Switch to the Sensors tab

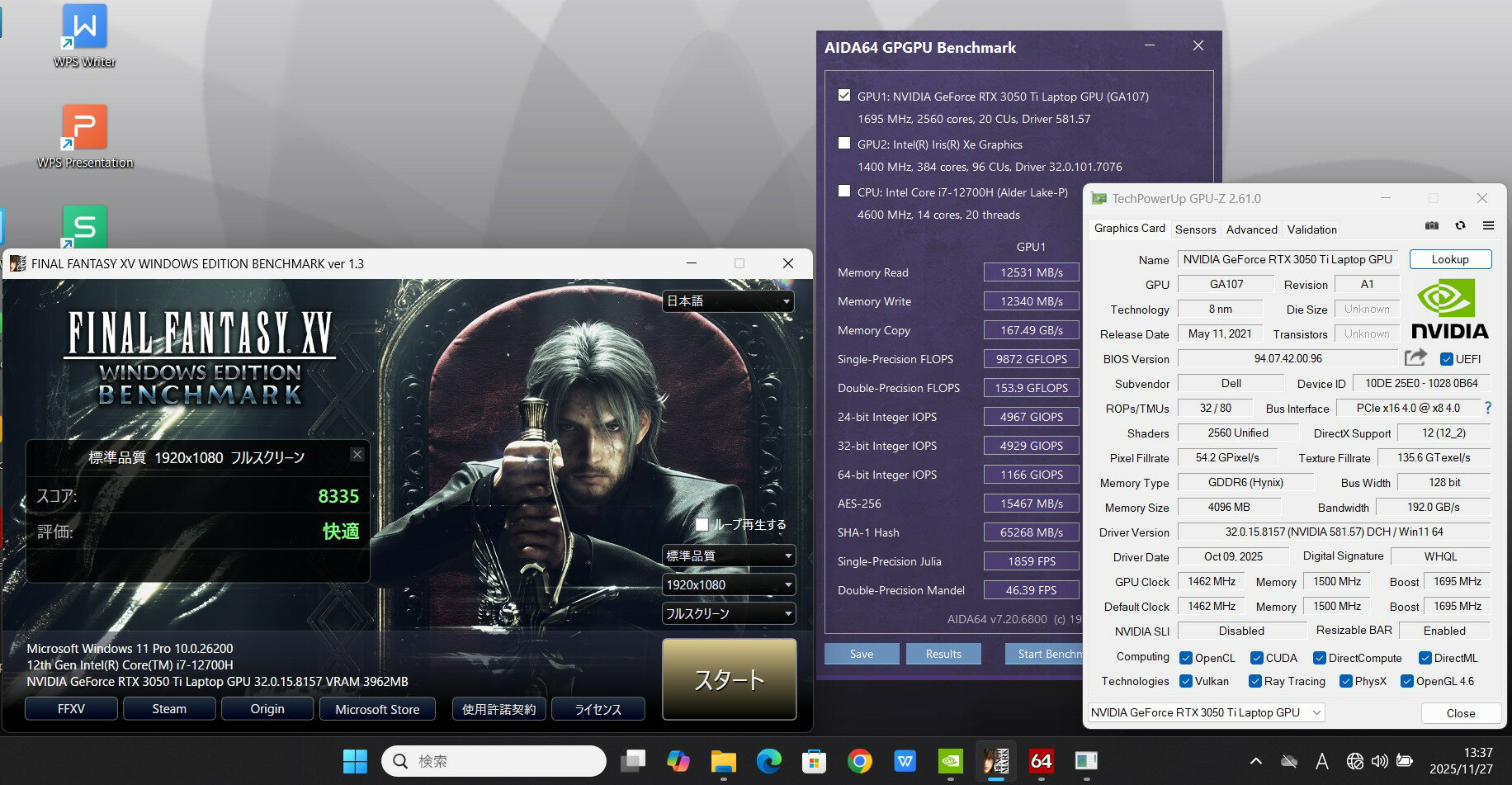(x=1195, y=229)
